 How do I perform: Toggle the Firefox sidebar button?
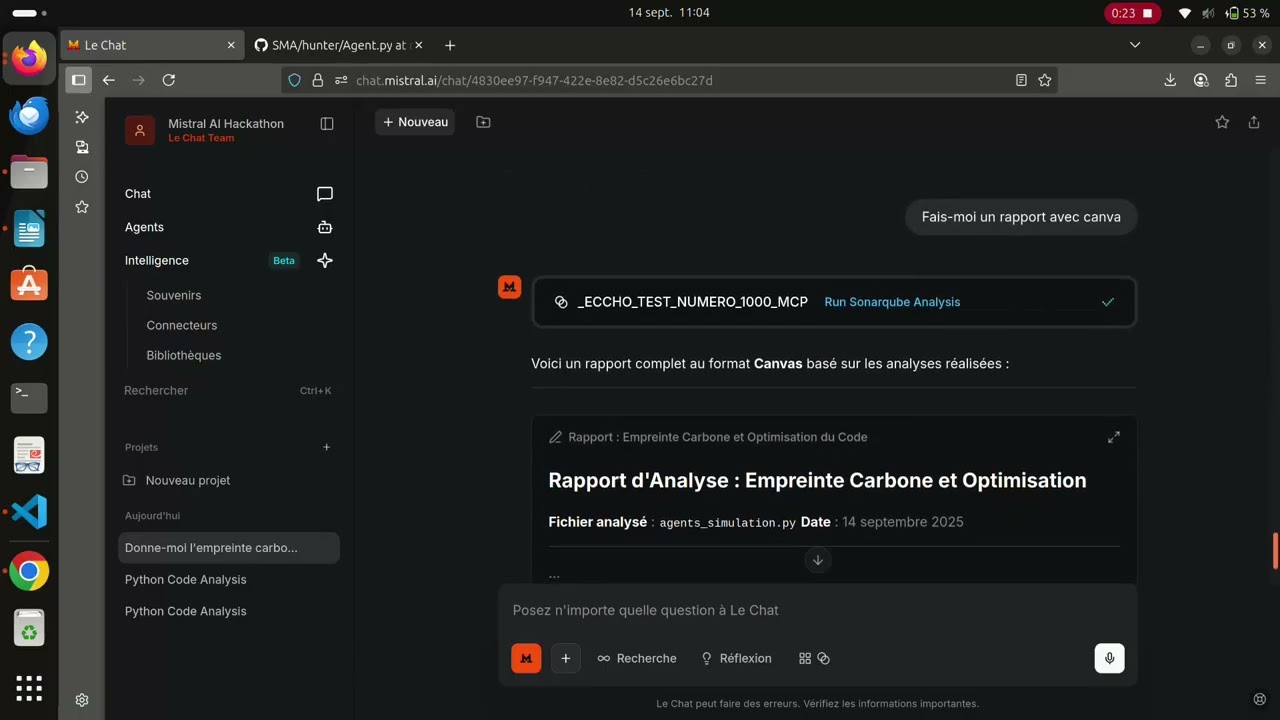[78, 80]
